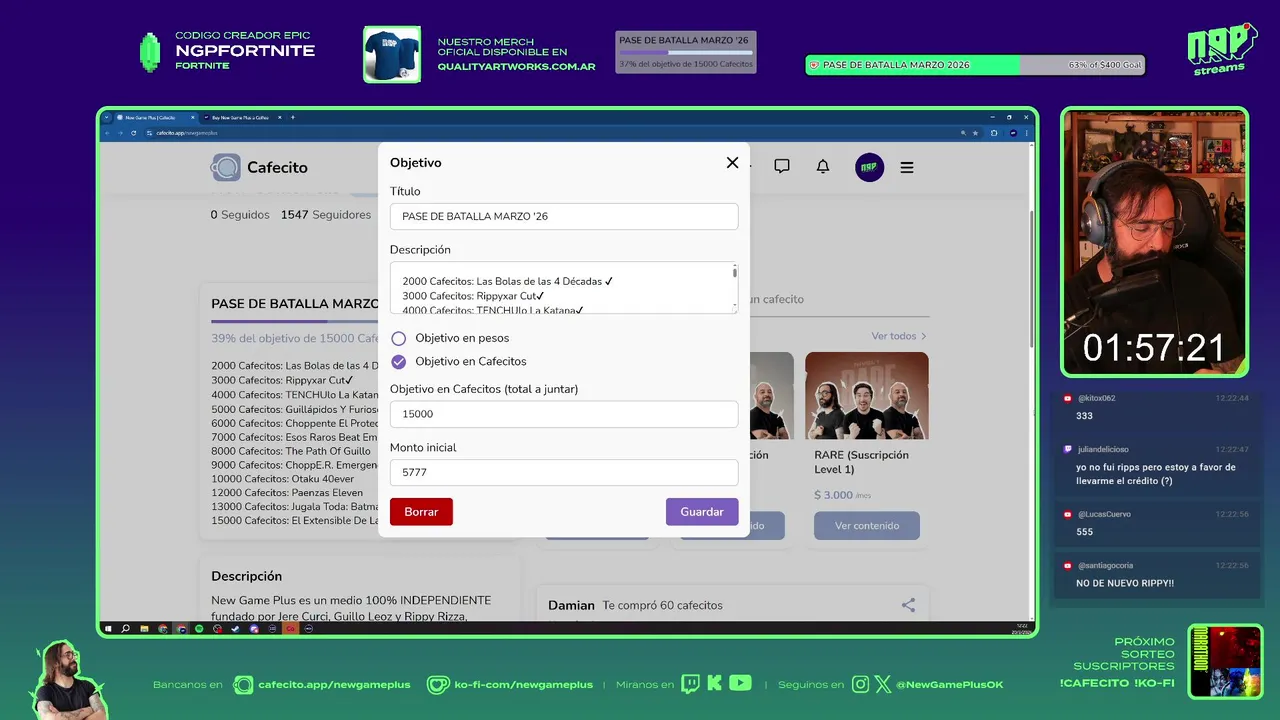
Task: Click the RARE subscription thumbnail image
Action: click(867, 396)
